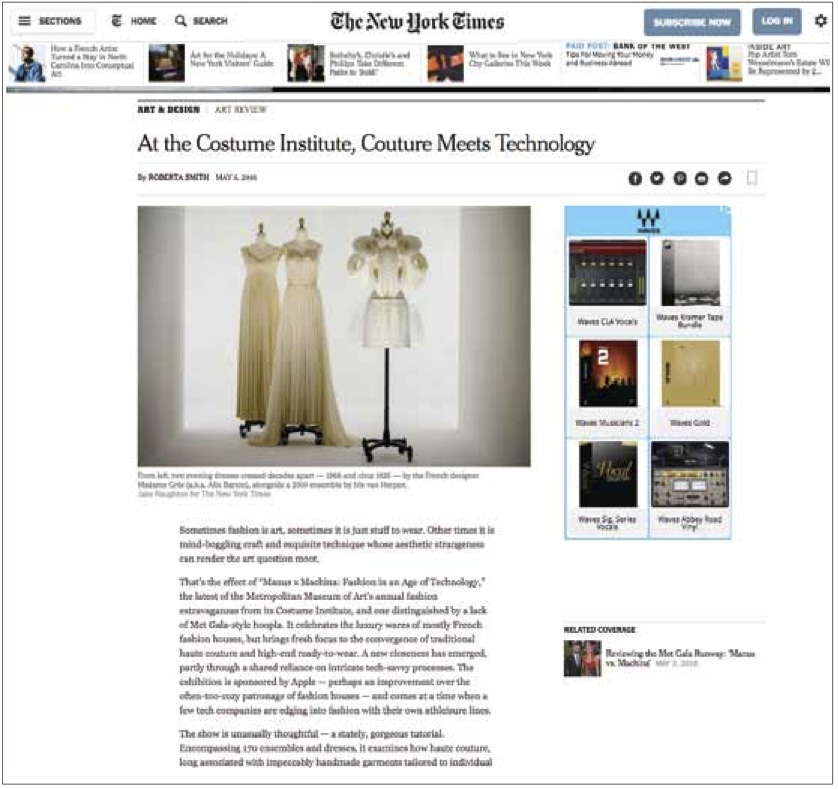
Task: Click the main dresses photo
Action: 334,336
